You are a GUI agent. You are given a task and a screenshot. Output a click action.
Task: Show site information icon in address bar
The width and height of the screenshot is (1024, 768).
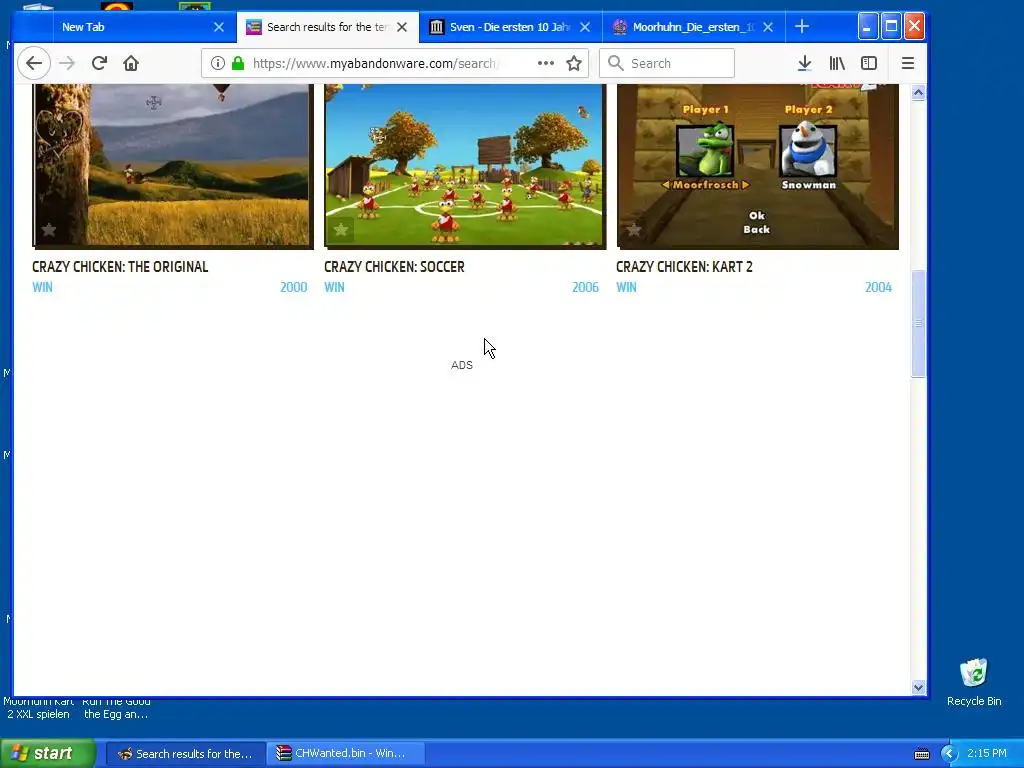(x=217, y=63)
